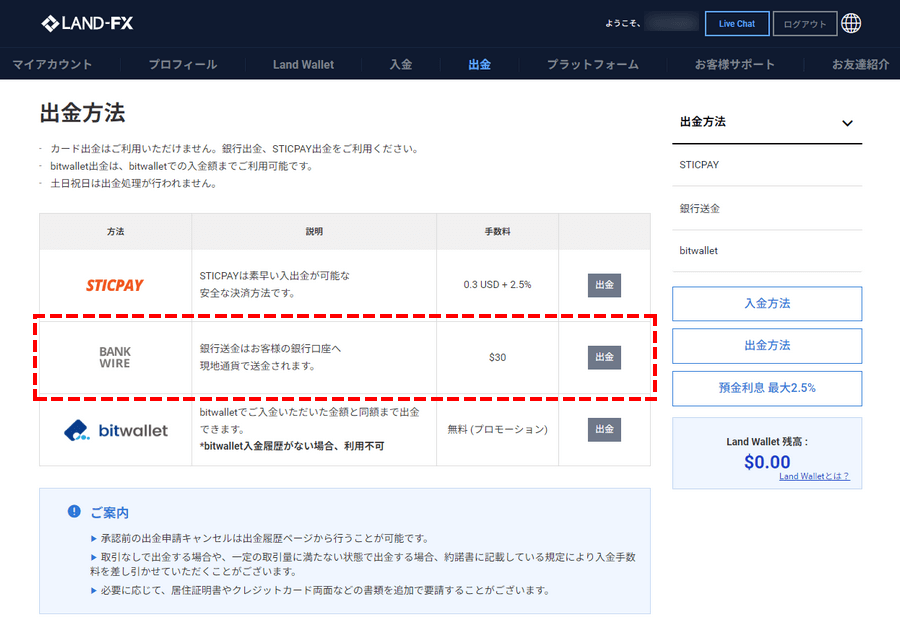The width and height of the screenshot is (900, 633).
Task: Select STICPAY in the sidebar list
Action: point(699,165)
